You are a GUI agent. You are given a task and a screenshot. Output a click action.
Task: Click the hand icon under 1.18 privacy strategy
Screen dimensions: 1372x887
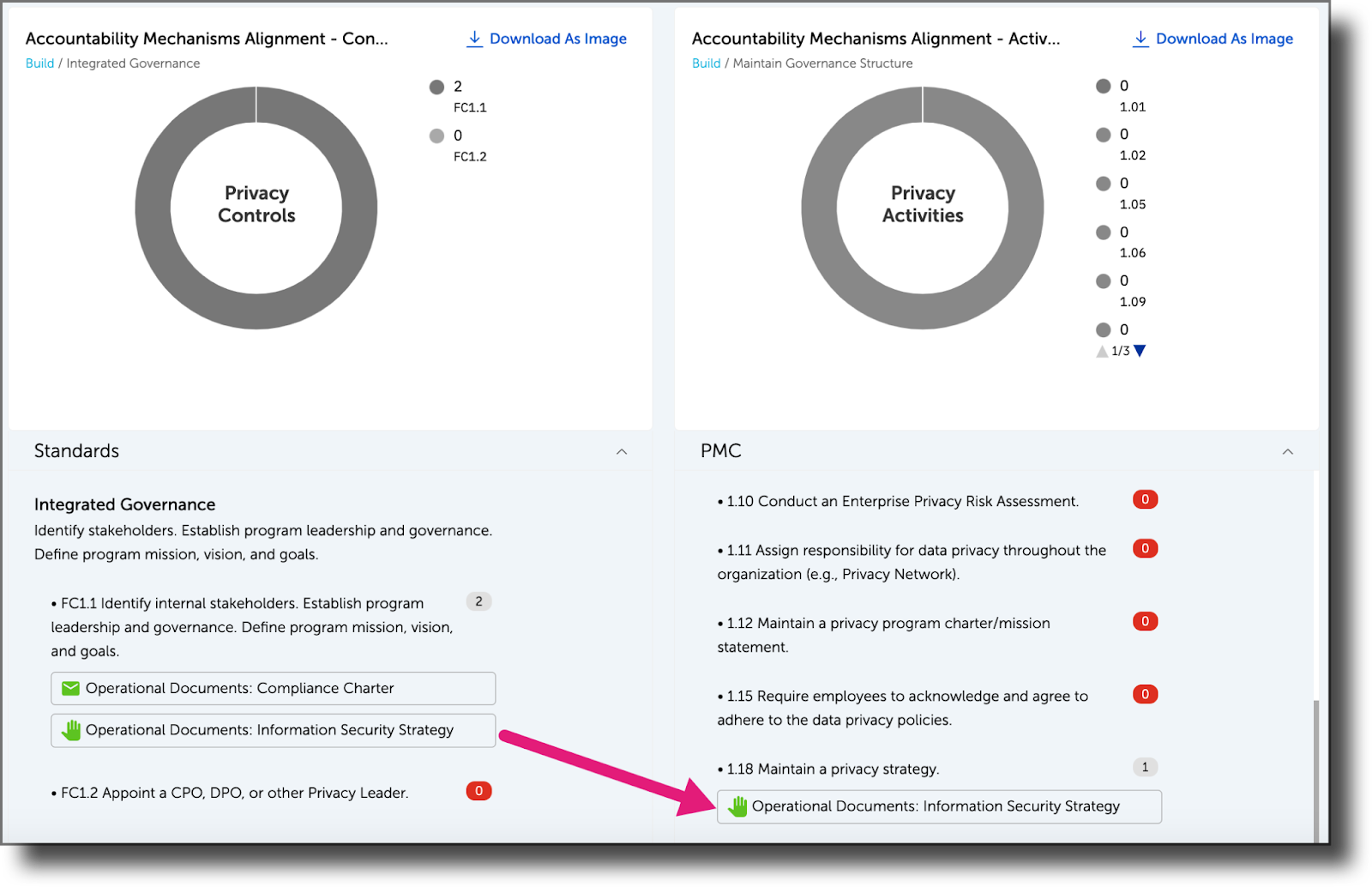pos(737,806)
